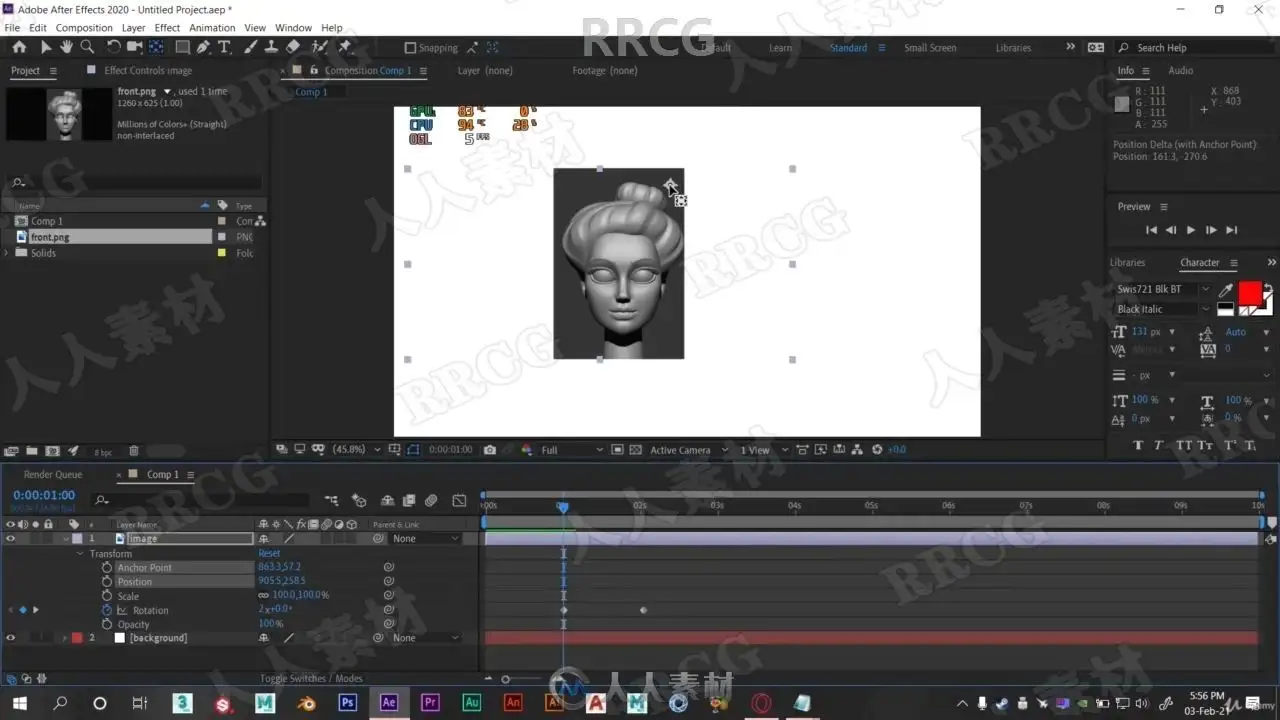
Task: Select the Zoom magnifier tool
Action: click(x=87, y=47)
